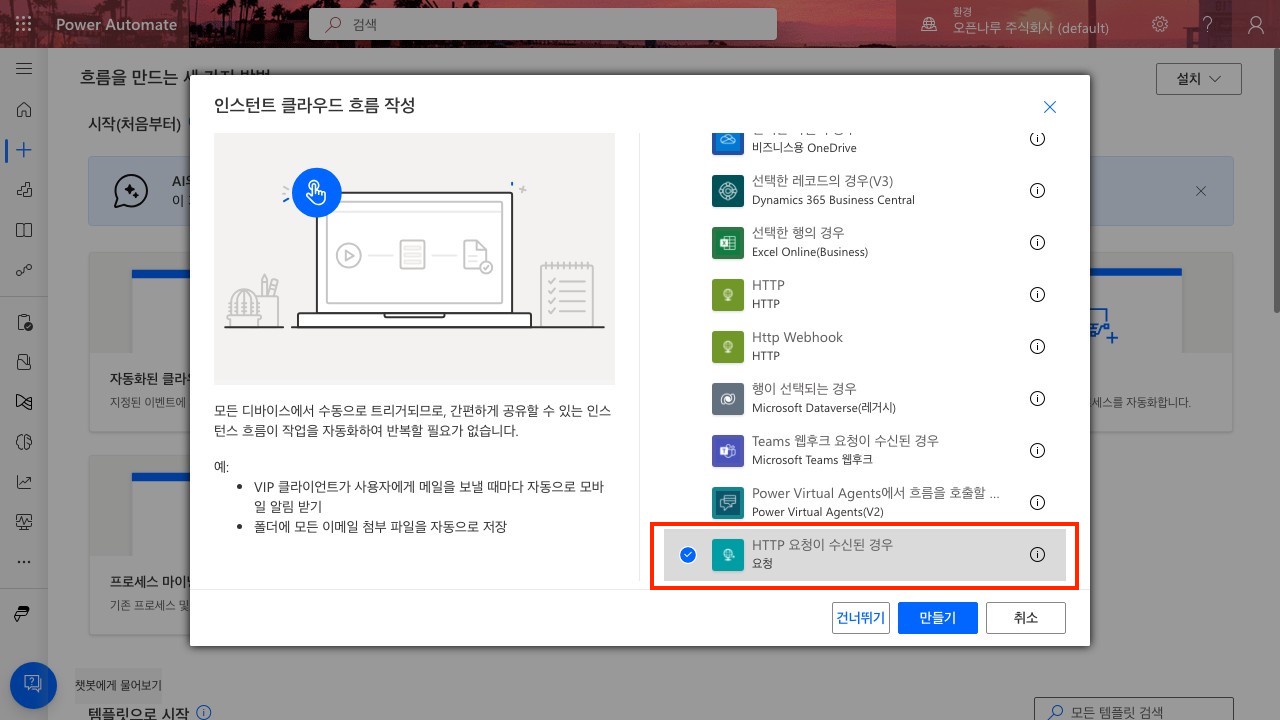Image resolution: width=1280 pixels, height=720 pixels.
Task: Click the settings gear icon
Action: [1160, 24]
